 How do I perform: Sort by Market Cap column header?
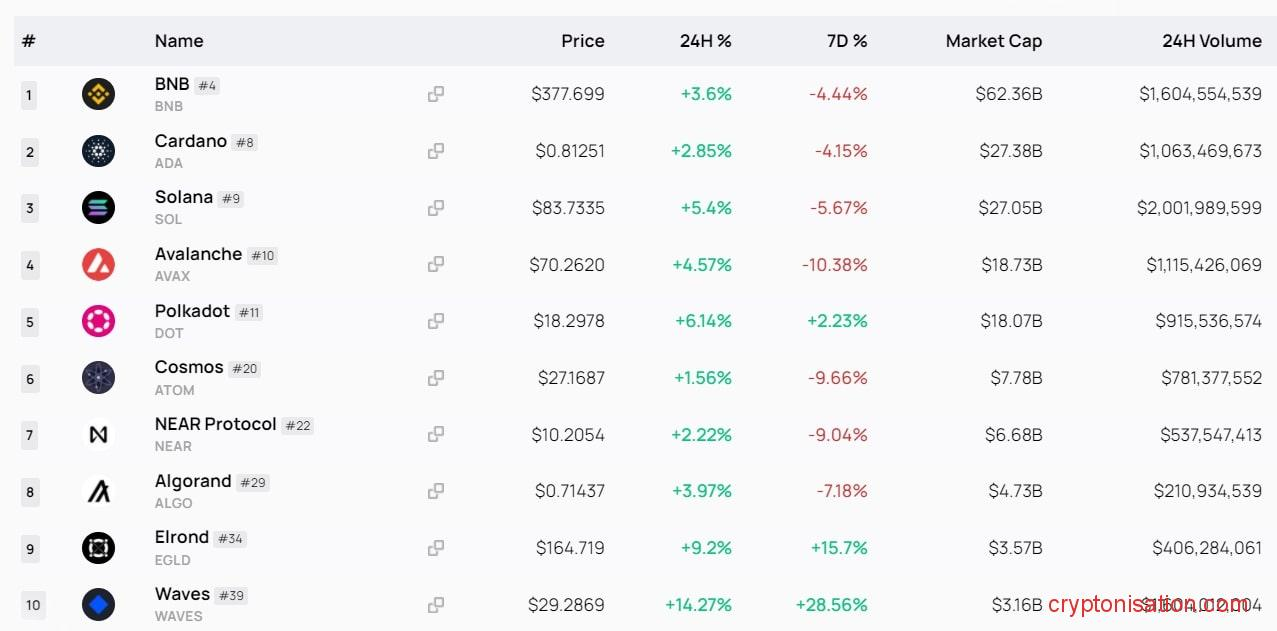click(993, 41)
